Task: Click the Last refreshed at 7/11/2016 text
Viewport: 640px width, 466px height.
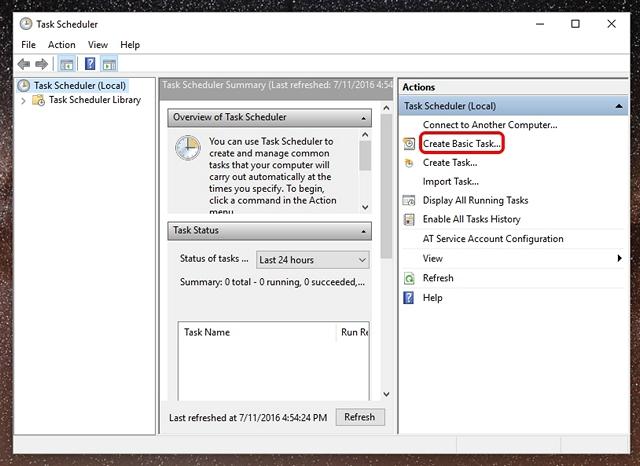Action: point(248,417)
